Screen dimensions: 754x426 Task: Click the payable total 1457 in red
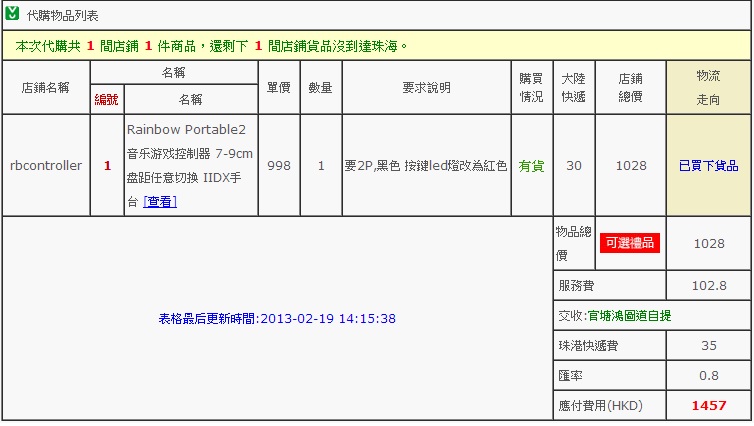[x=709, y=406]
